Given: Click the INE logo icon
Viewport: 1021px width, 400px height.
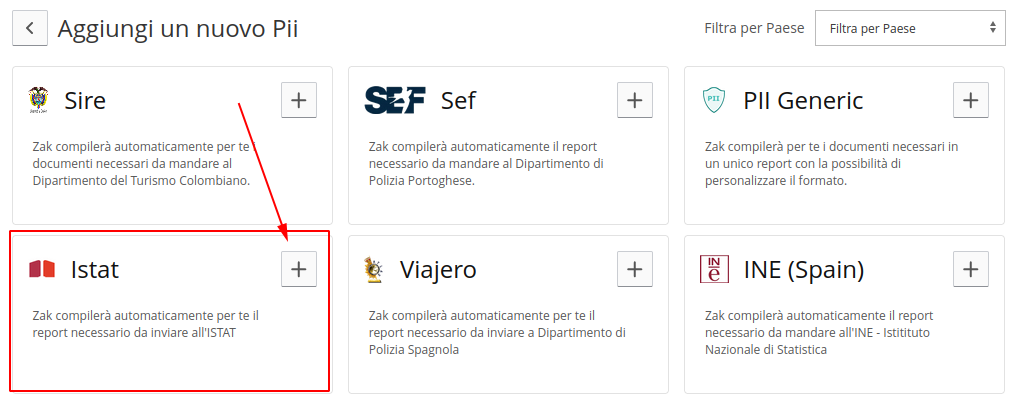Looking at the screenshot, I should pos(714,269).
